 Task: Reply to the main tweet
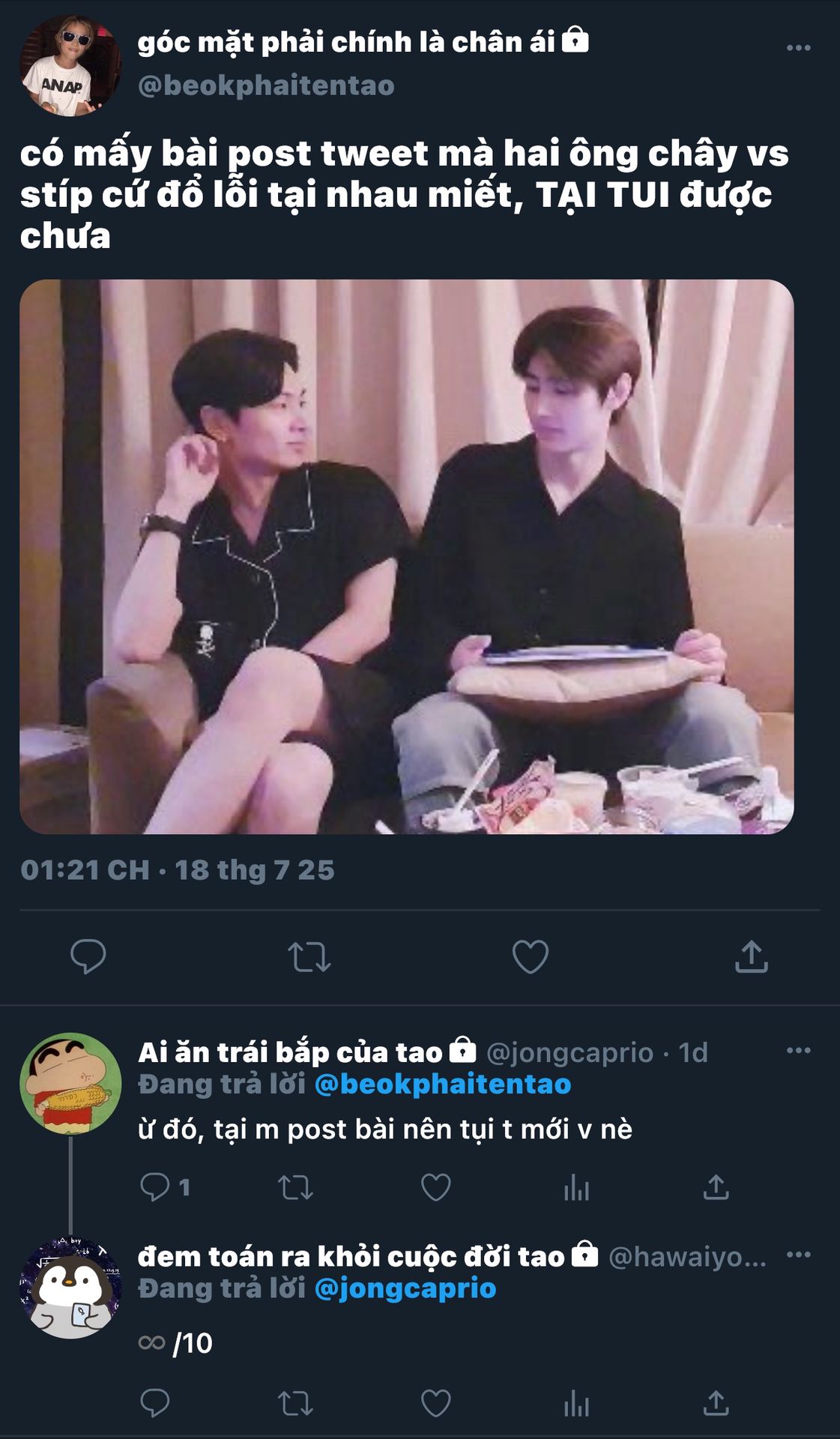point(88,956)
